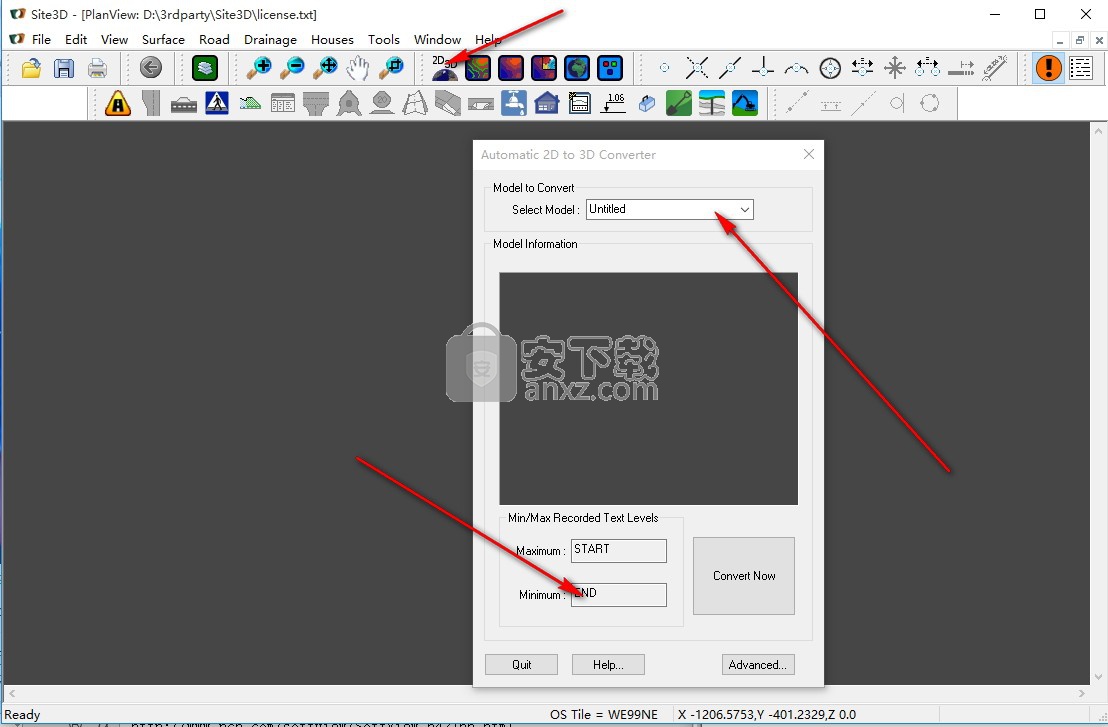Click the water tap drainage icon
Screen dimensions: 1108x727
coord(514,104)
